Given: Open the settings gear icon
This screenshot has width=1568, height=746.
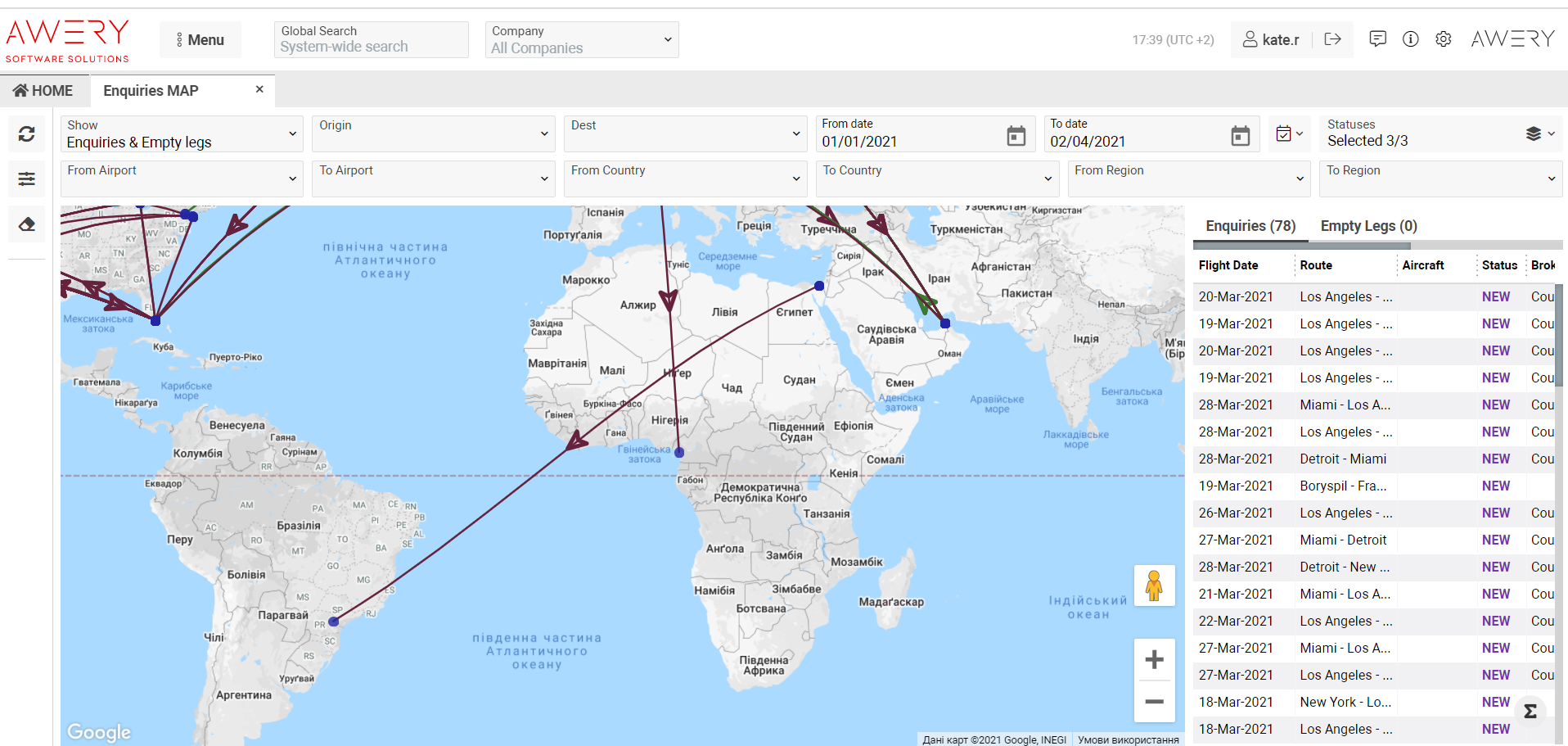Looking at the screenshot, I should 1443,39.
